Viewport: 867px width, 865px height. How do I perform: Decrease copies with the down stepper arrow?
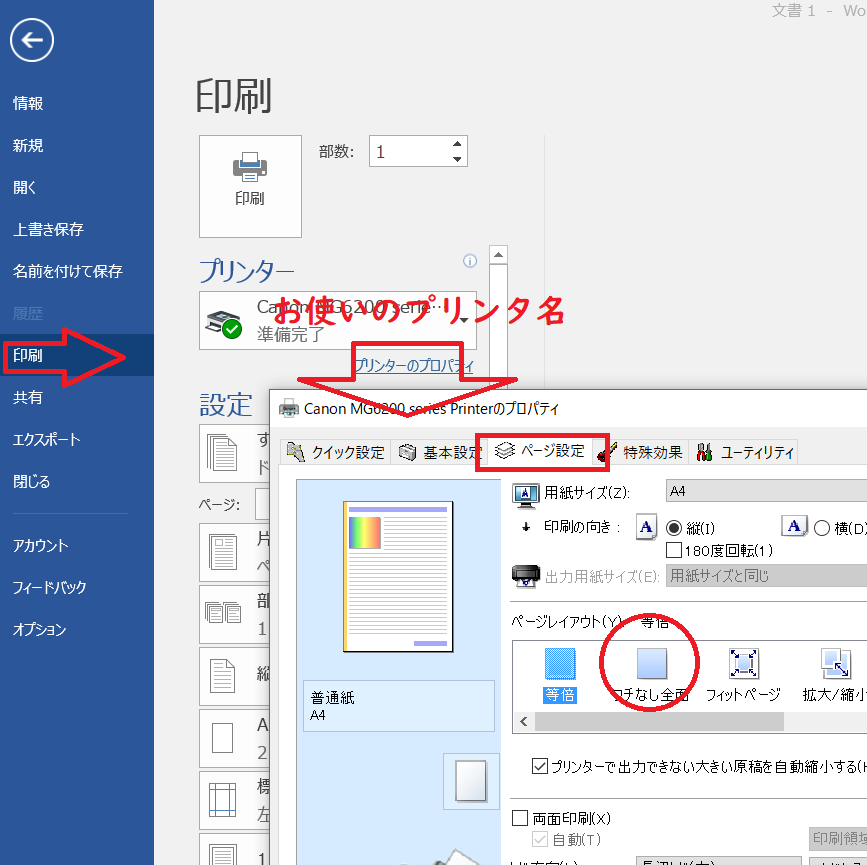(457, 159)
